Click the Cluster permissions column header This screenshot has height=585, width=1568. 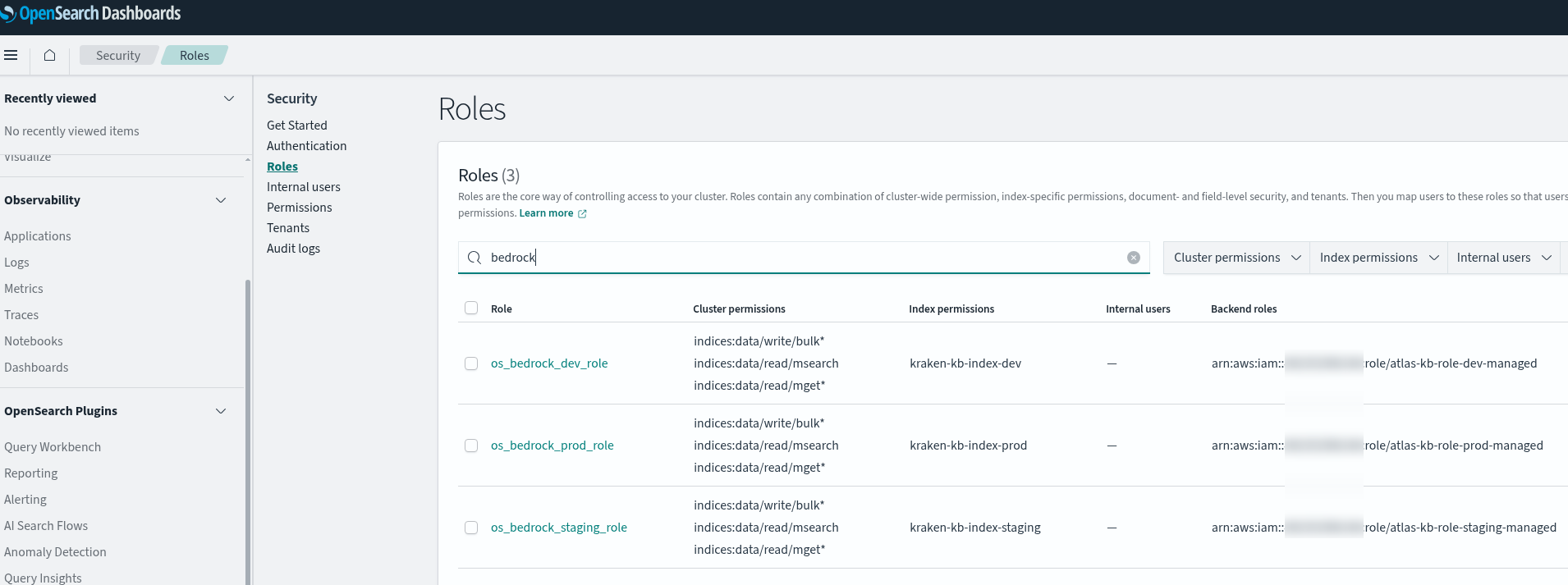[x=739, y=309]
